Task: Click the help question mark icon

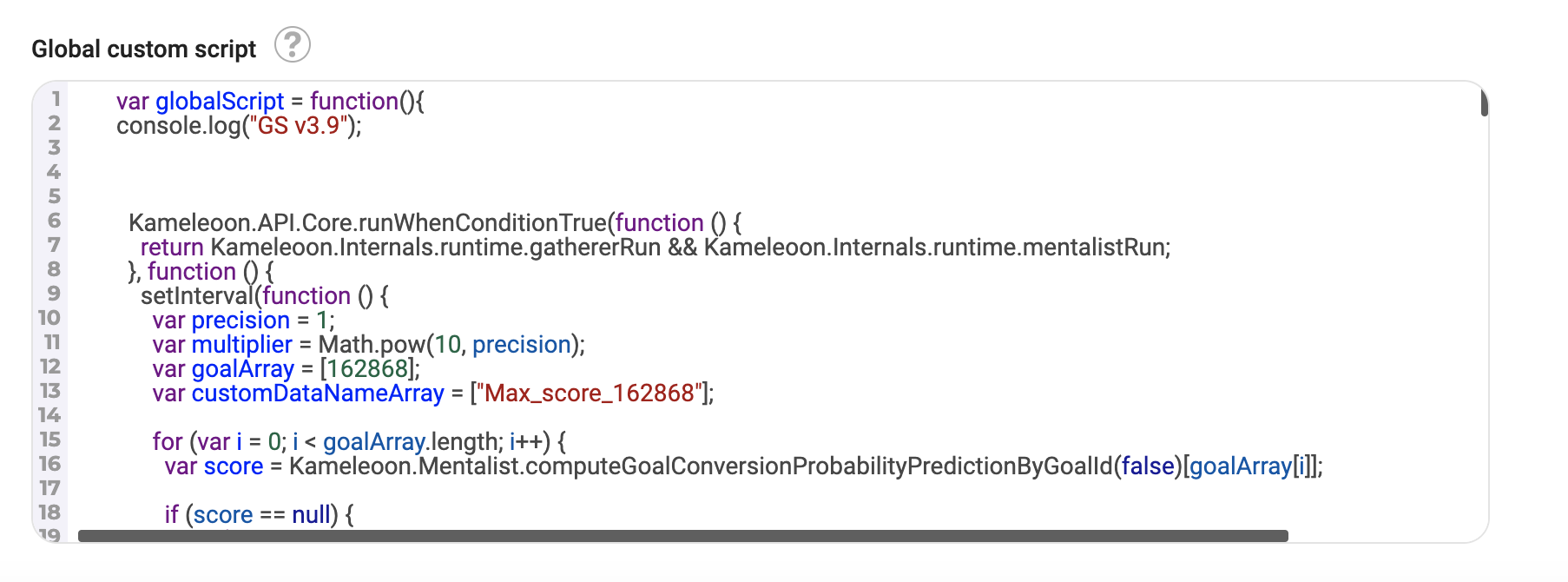Action: click(x=293, y=44)
